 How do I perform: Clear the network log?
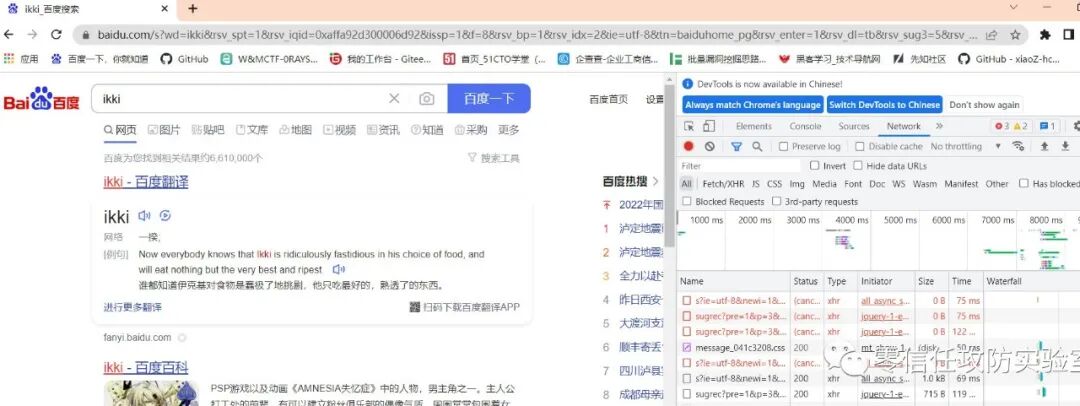pyautogui.click(x=709, y=146)
